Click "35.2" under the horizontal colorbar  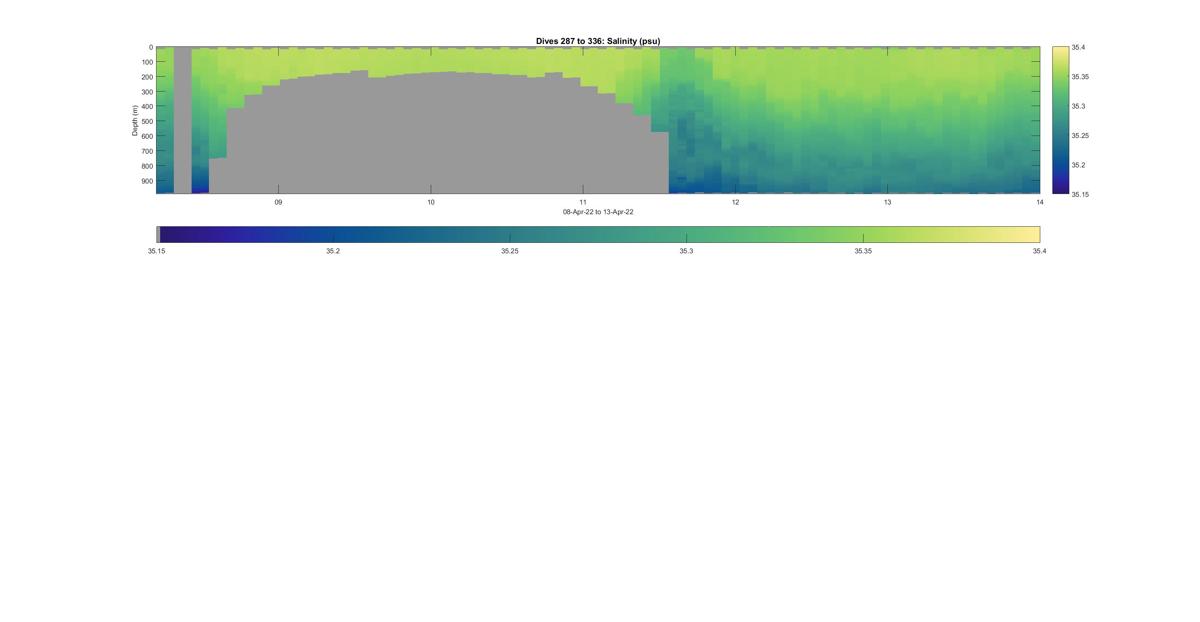[x=333, y=251]
